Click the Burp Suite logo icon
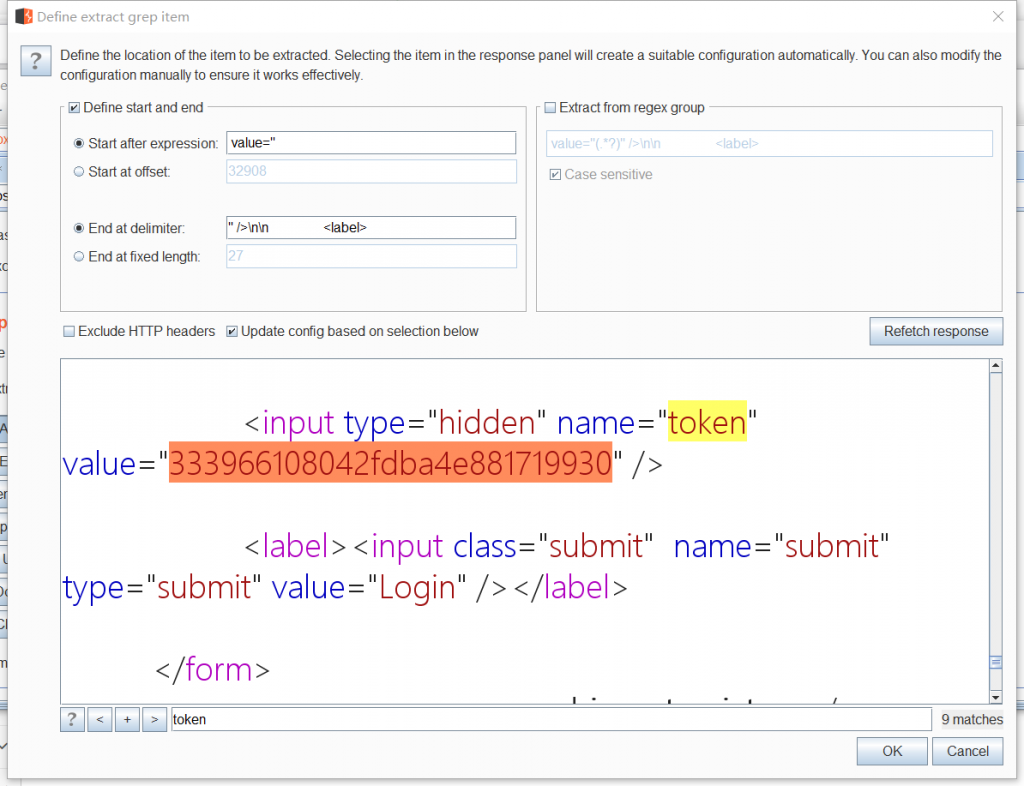Screen dimensions: 1024x786 click(x=22, y=17)
